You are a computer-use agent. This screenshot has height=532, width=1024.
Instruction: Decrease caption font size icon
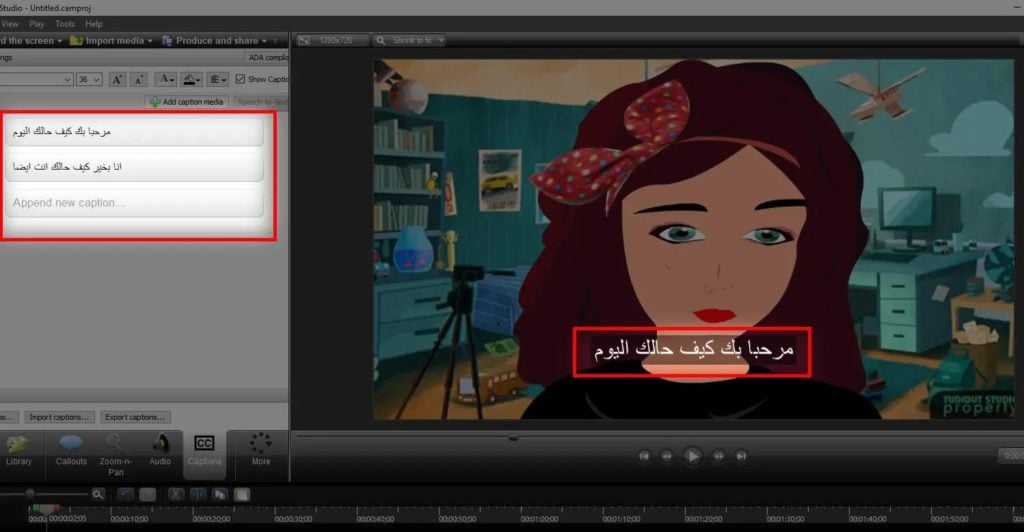(x=138, y=79)
